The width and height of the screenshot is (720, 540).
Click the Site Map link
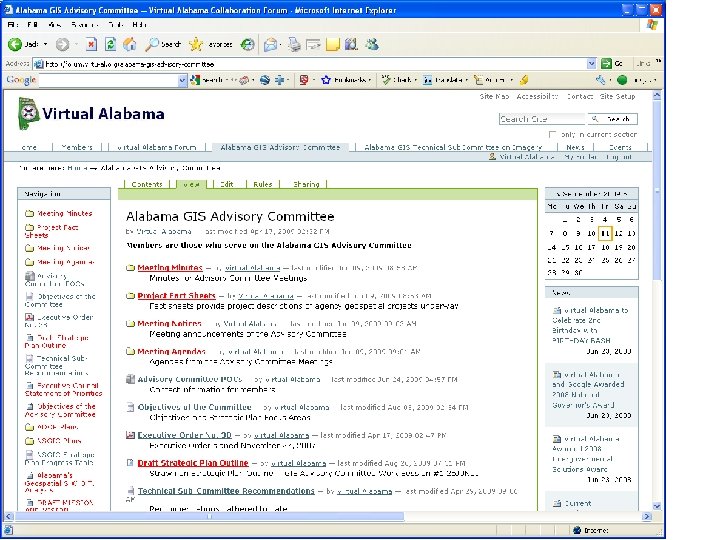[x=494, y=96]
